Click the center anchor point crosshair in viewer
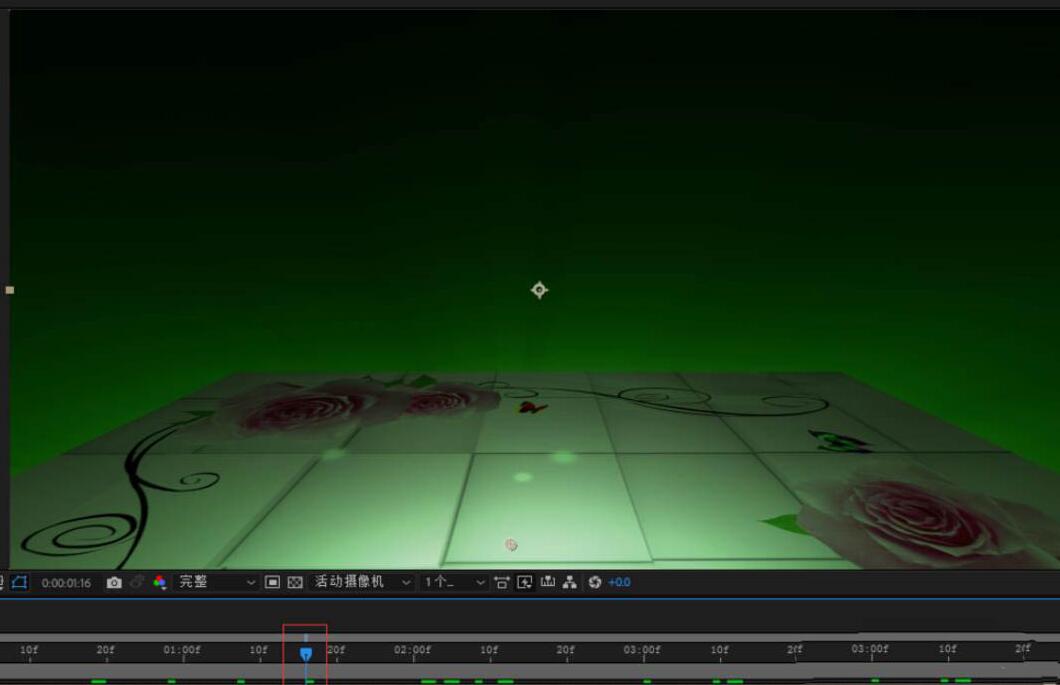Image resolution: width=1060 pixels, height=685 pixels. coord(539,290)
